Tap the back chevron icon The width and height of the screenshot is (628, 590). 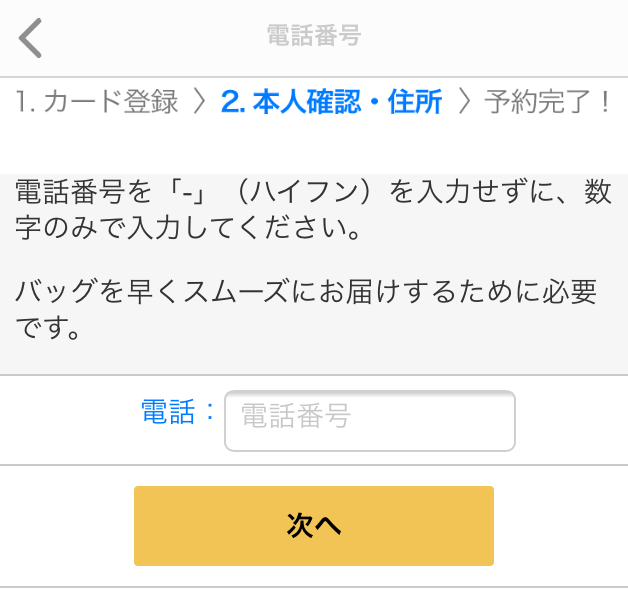31,38
